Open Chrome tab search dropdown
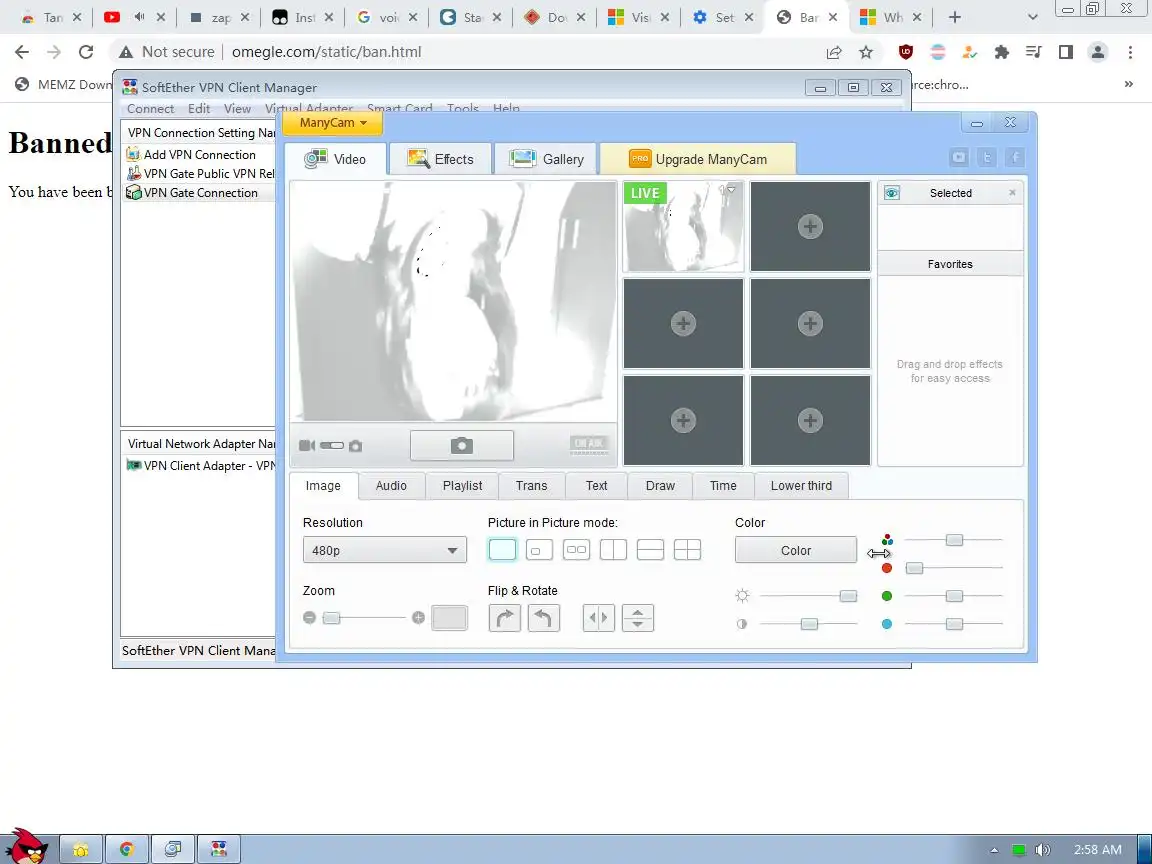 [1032, 17]
